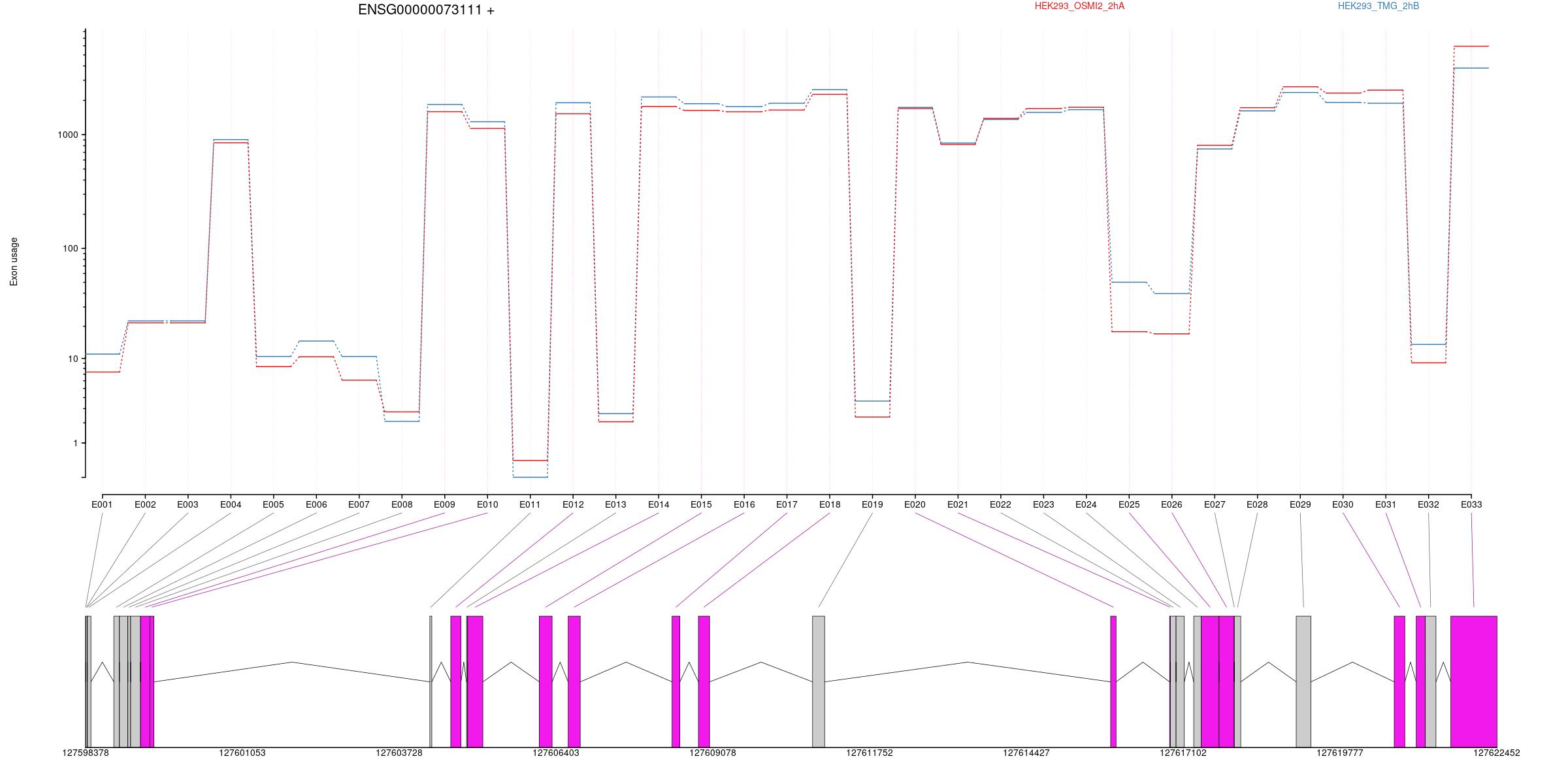
Task: Click exon label E029
Action: pyautogui.click(x=1300, y=504)
